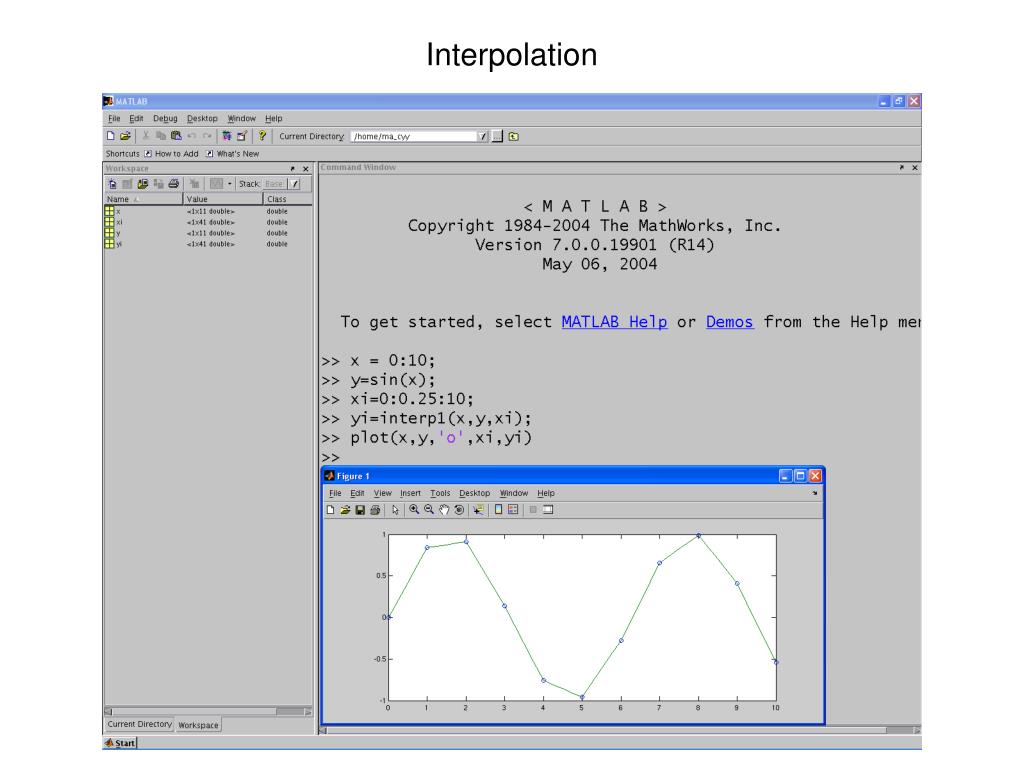
Task: Click the browse for folder ellipsis button
Action: (x=498, y=136)
